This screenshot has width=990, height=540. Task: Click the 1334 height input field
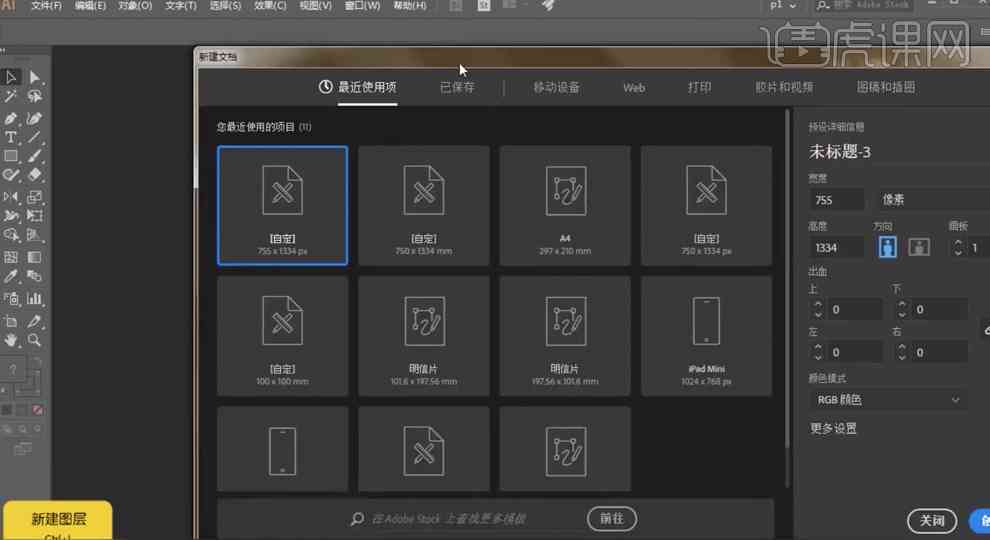(x=837, y=248)
